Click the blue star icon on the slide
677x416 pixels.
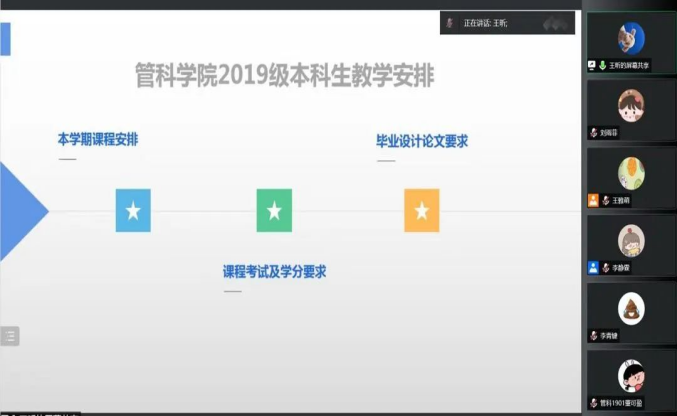tap(133, 210)
